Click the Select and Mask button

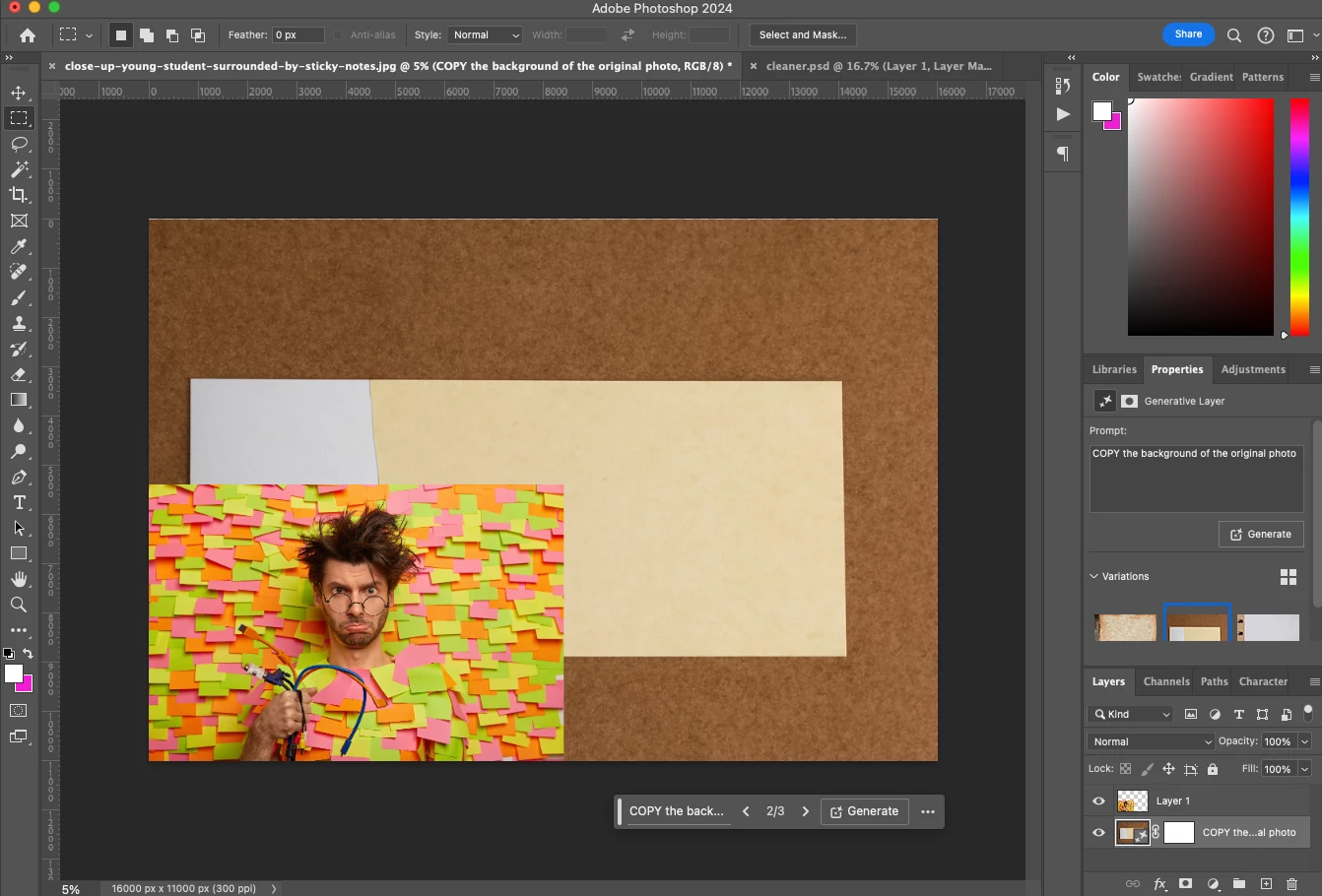point(802,34)
